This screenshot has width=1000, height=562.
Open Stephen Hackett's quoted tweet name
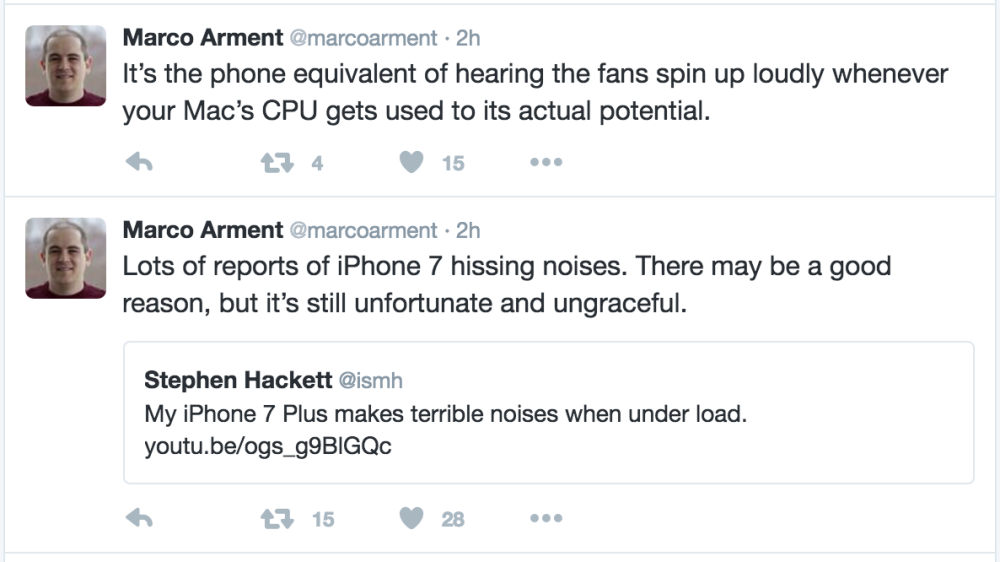pos(235,380)
